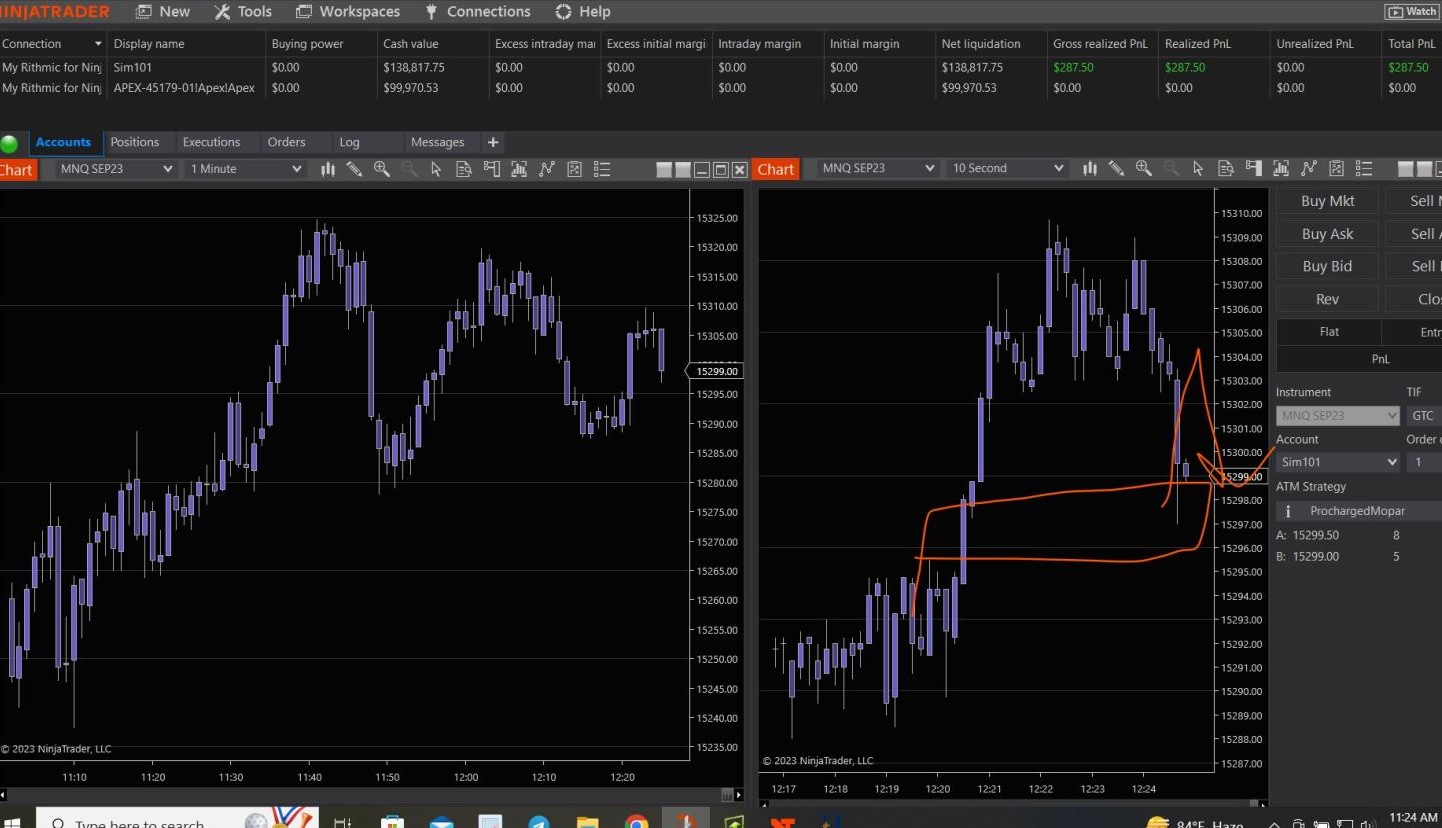This screenshot has height=828, width=1442.
Task: Open the Sim101 account dropdown
Action: click(1337, 462)
